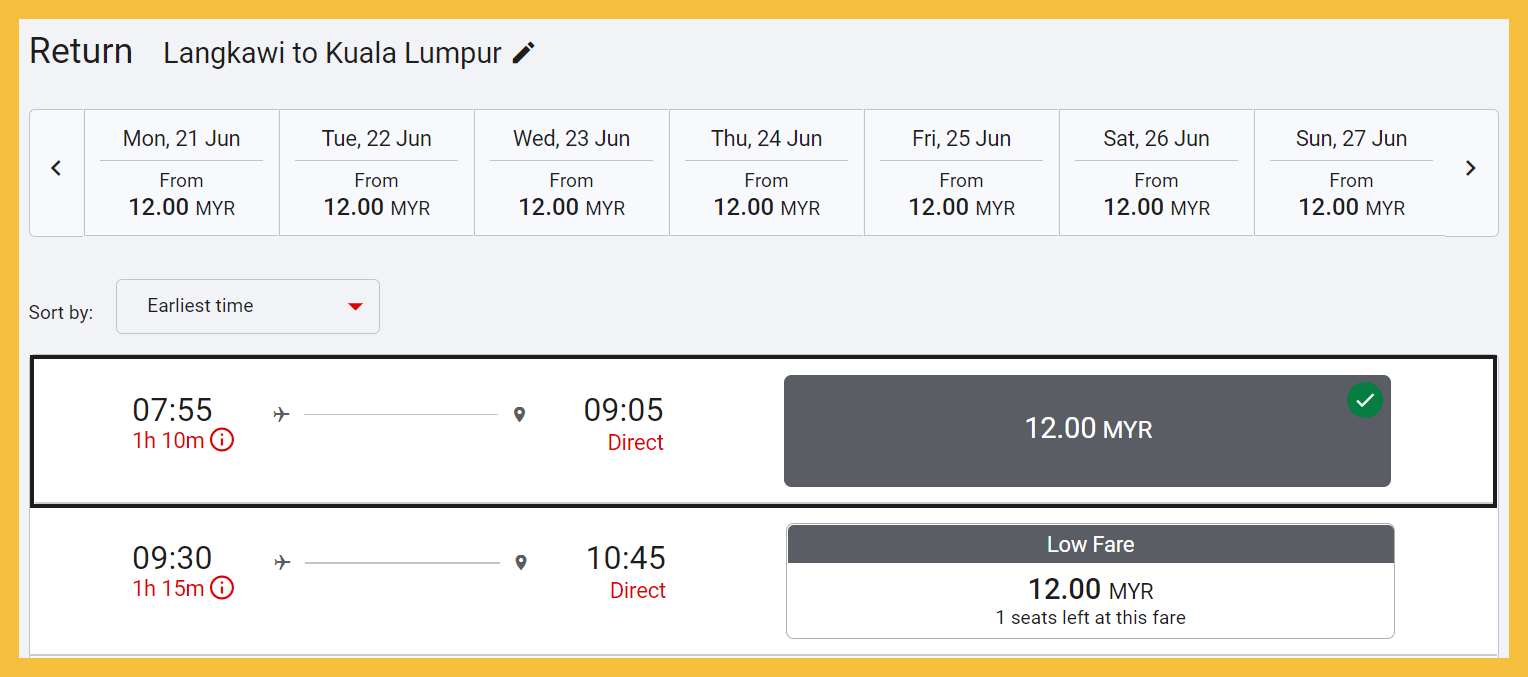
Task: Switch to Wed, 23 Jun date
Action: click(x=571, y=173)
